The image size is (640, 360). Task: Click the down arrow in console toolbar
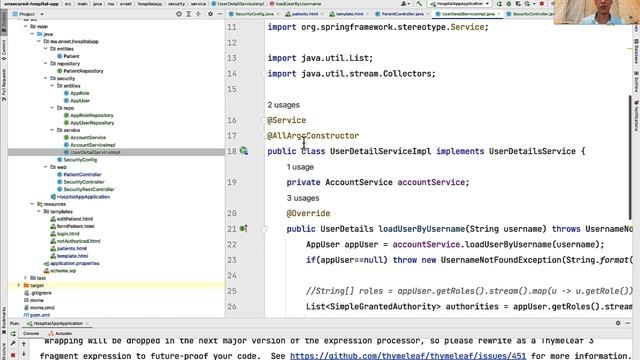24,354
